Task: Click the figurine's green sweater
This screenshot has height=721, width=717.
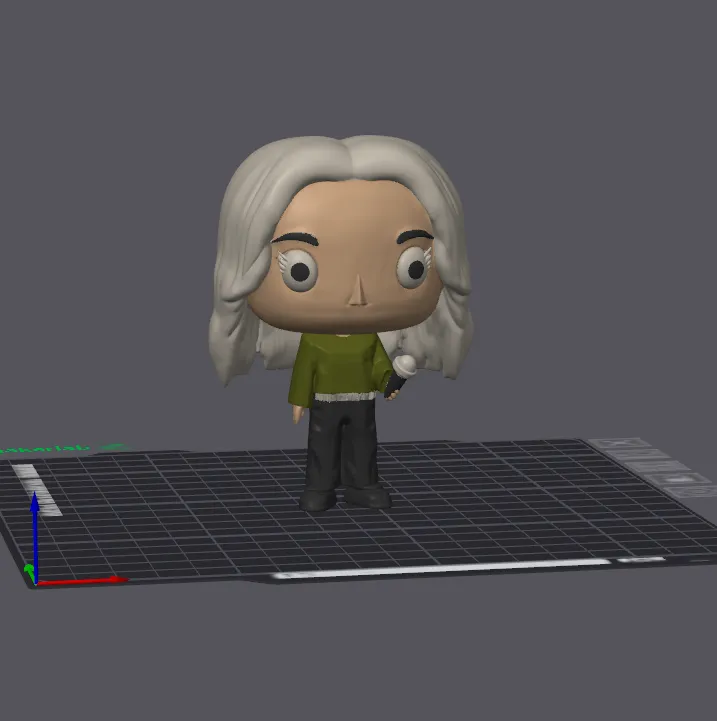Action: (x=339, y=368)
